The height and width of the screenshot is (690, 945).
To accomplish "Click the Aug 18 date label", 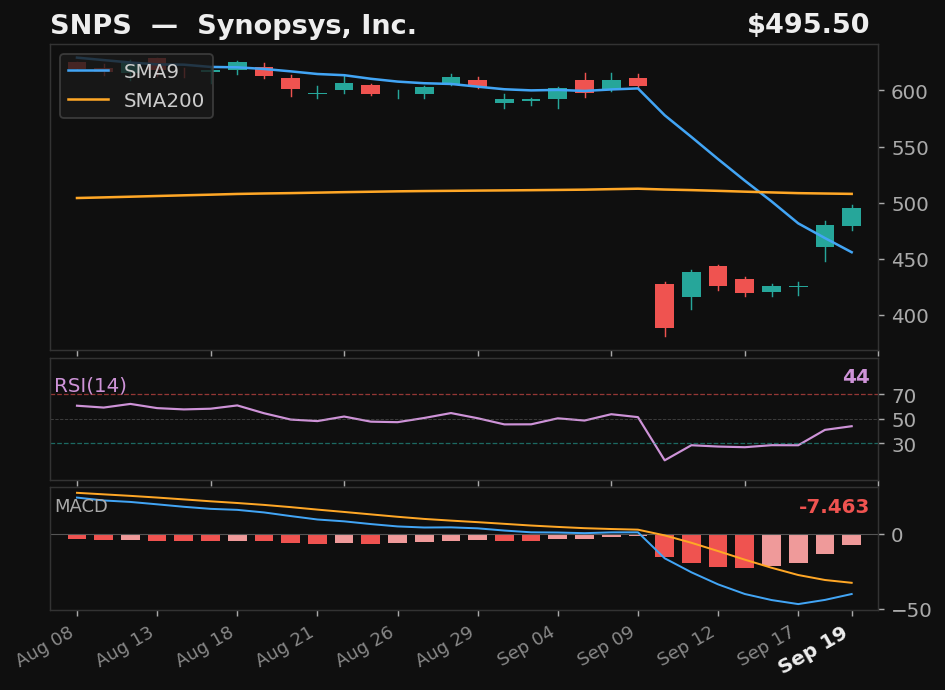I will click(x=206, y=645).
